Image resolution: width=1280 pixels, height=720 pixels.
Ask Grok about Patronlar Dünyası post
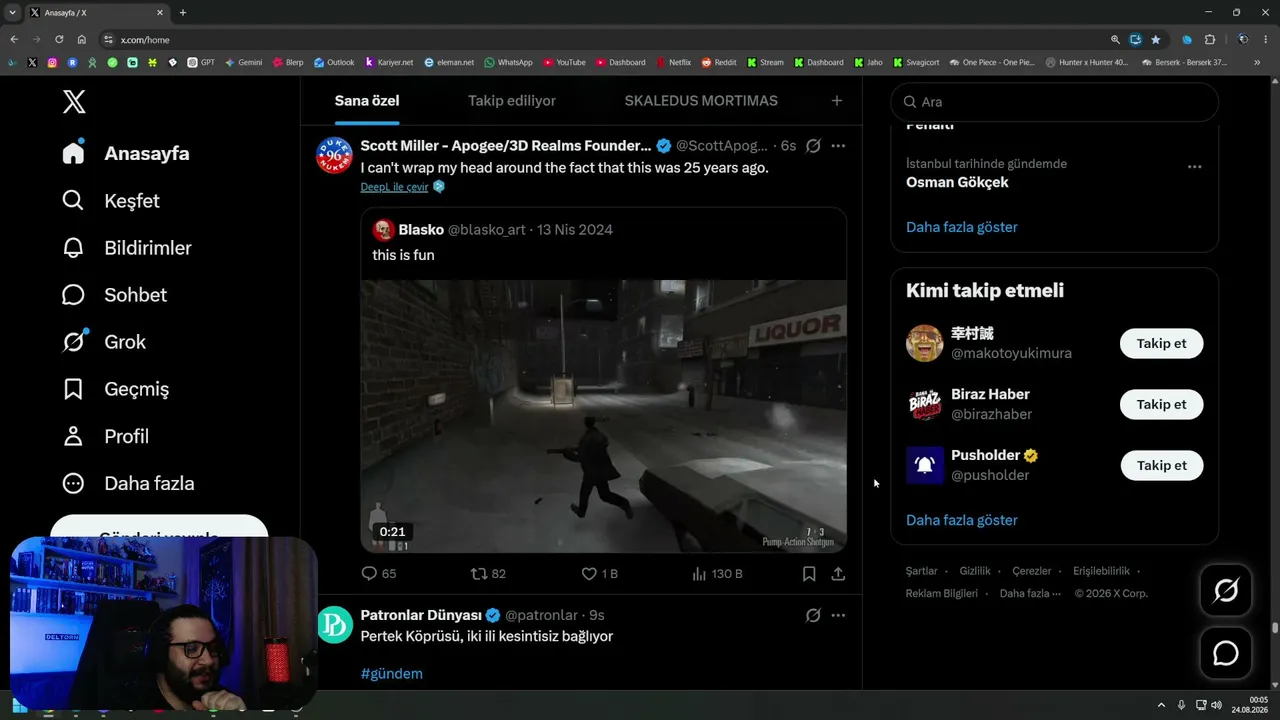[x=813, y=615]
